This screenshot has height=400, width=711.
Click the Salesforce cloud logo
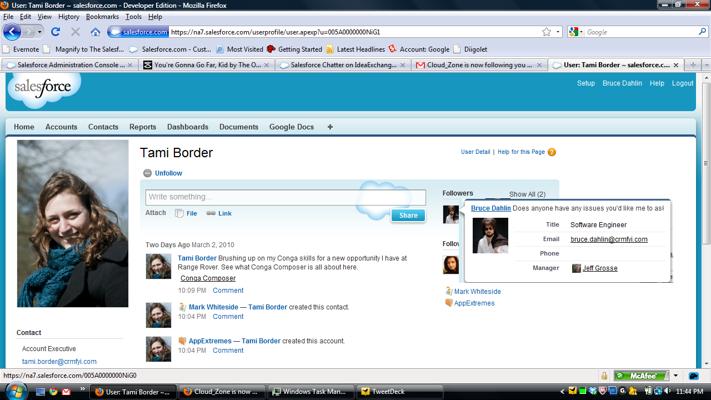pyautogui.click(x=44, y=89)
